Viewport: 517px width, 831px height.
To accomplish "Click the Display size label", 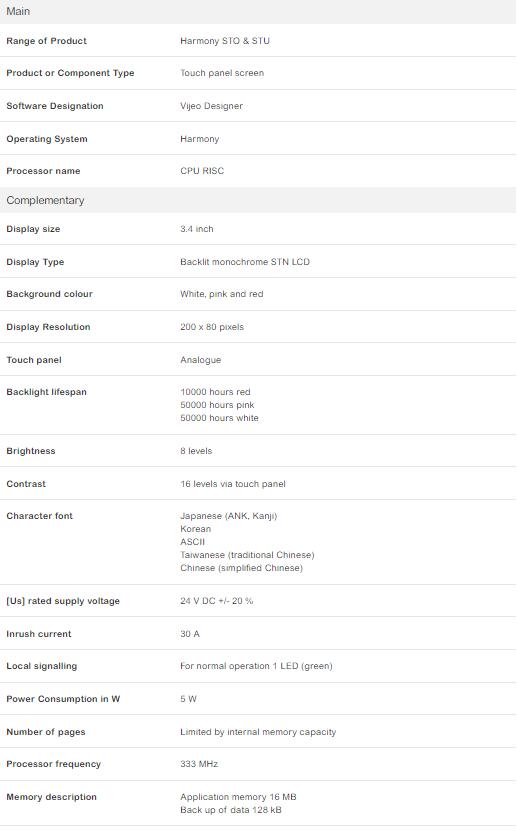I will coord(33,229).
